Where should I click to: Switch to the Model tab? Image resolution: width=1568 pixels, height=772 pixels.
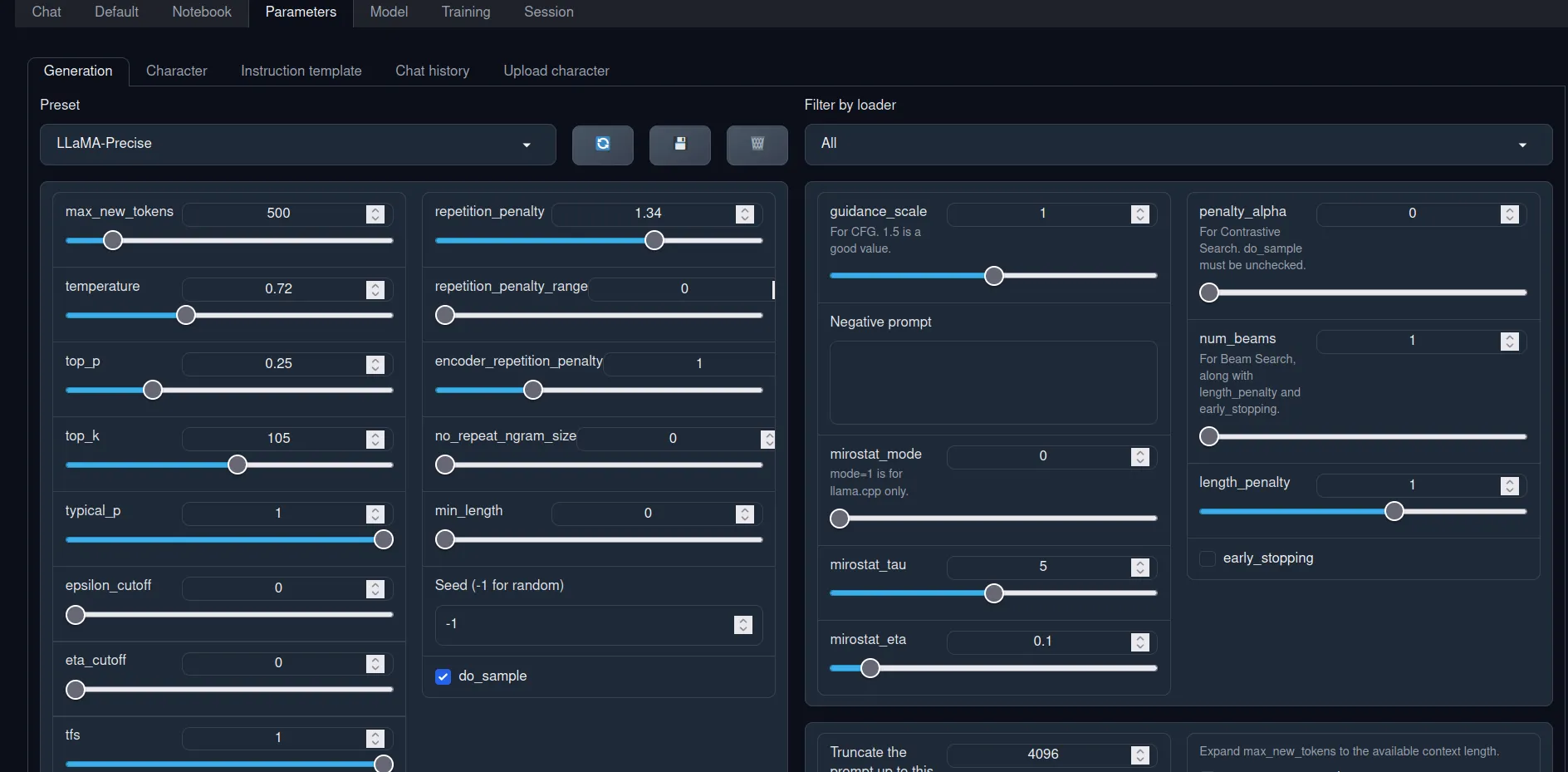click(389, 12)
